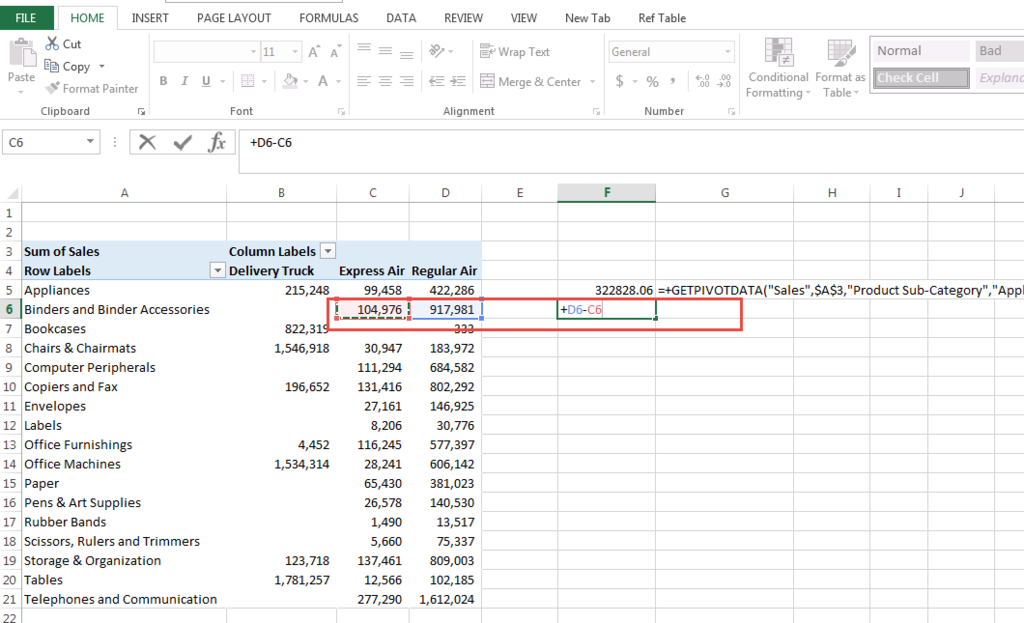Click the Select All corner triangle
Image resolution: width=1024 pixels, height=623 pixels.
point(12,193)
